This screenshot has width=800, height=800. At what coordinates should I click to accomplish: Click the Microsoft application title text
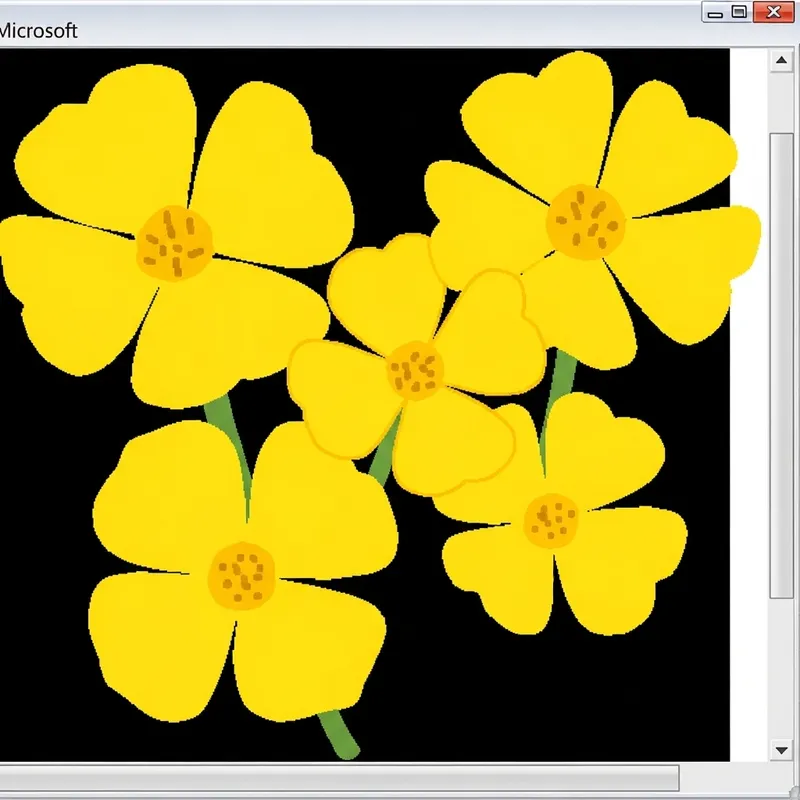[37, 31]
